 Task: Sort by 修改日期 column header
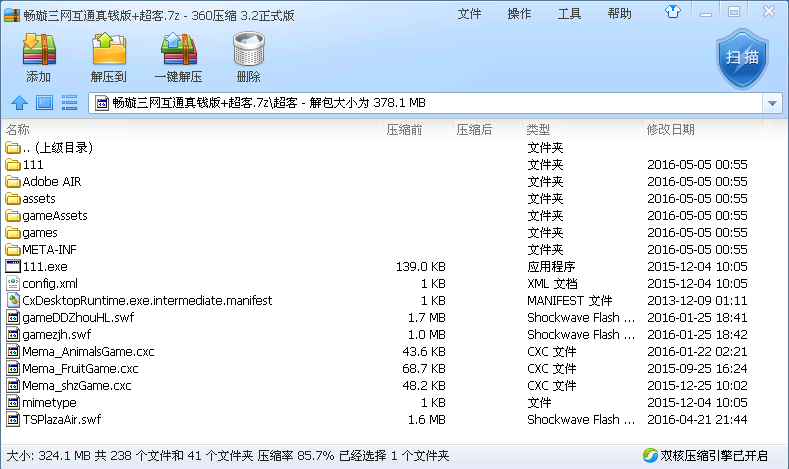point(670,130)
